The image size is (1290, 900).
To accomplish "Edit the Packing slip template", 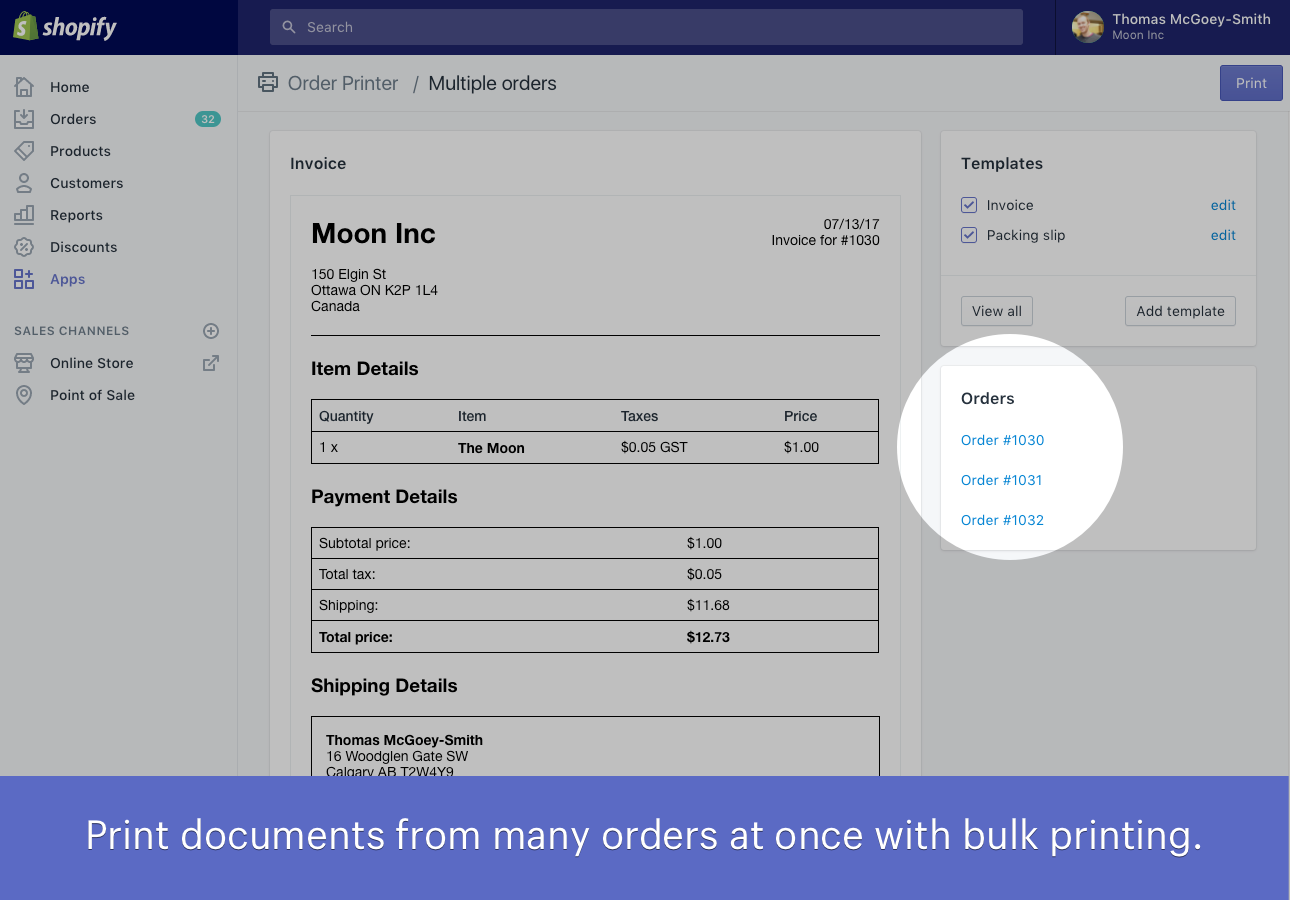I will 1223,235.
